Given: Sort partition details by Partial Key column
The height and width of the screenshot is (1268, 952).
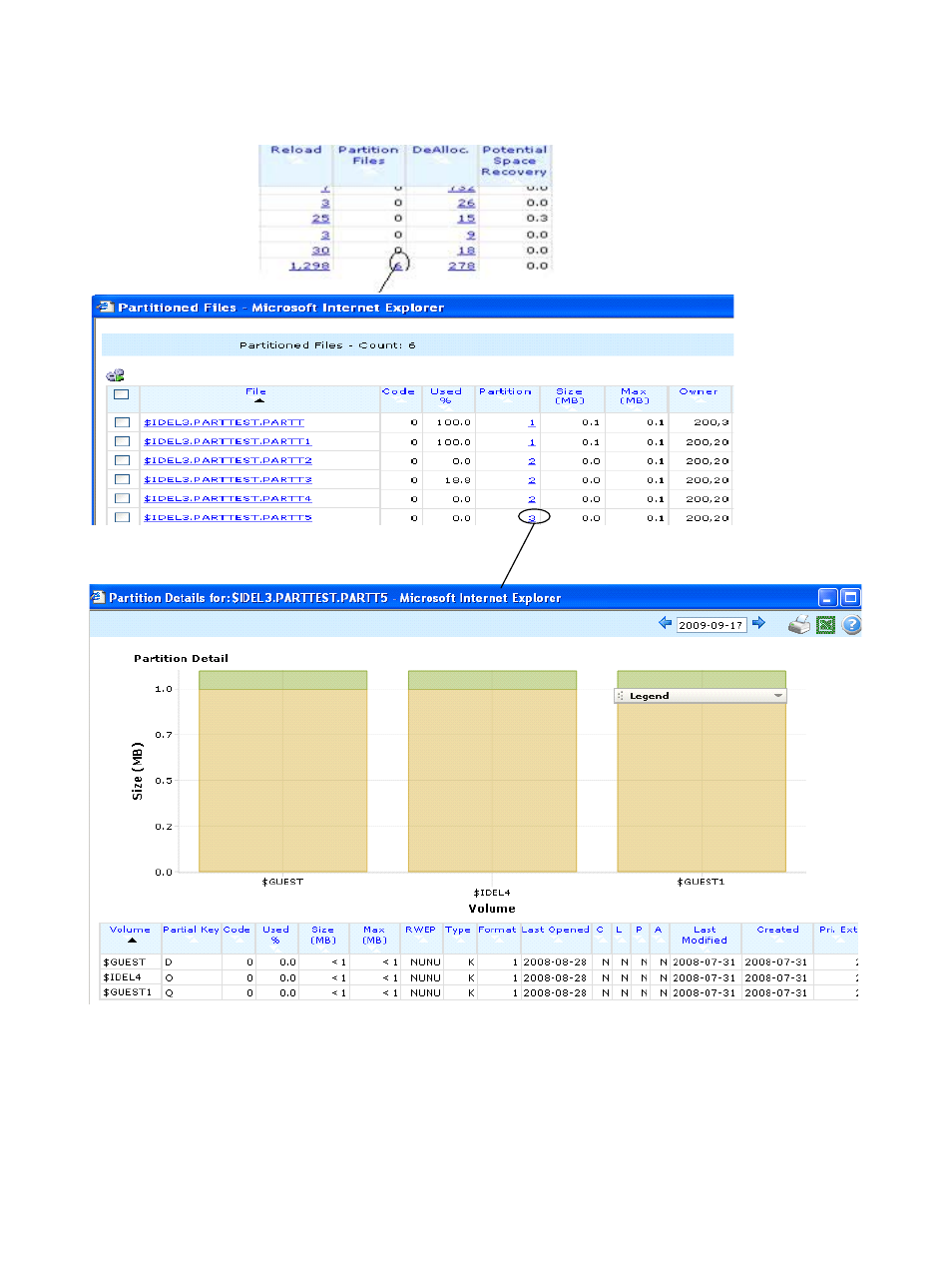Looking at the screenshot, I should click(191, 930).
